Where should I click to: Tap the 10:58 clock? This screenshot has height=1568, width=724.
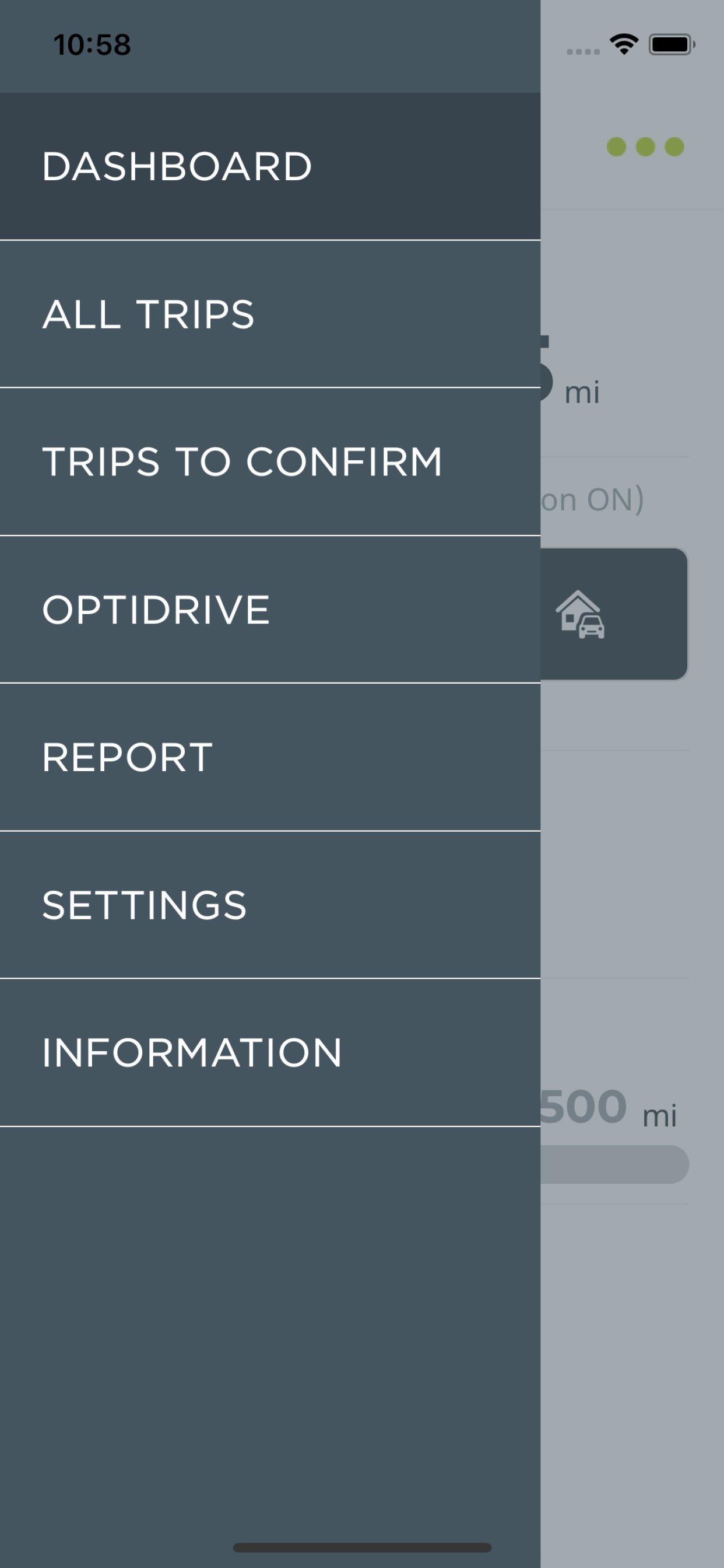point(92,44)
